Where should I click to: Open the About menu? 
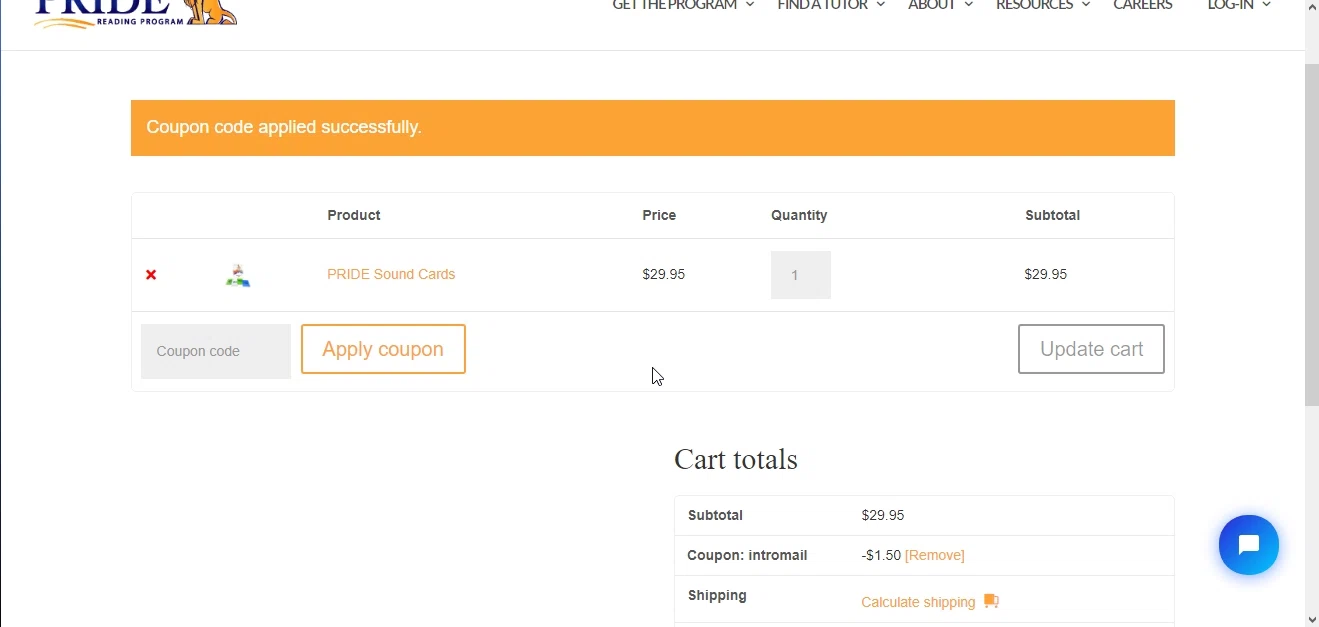tap(932, 6)
